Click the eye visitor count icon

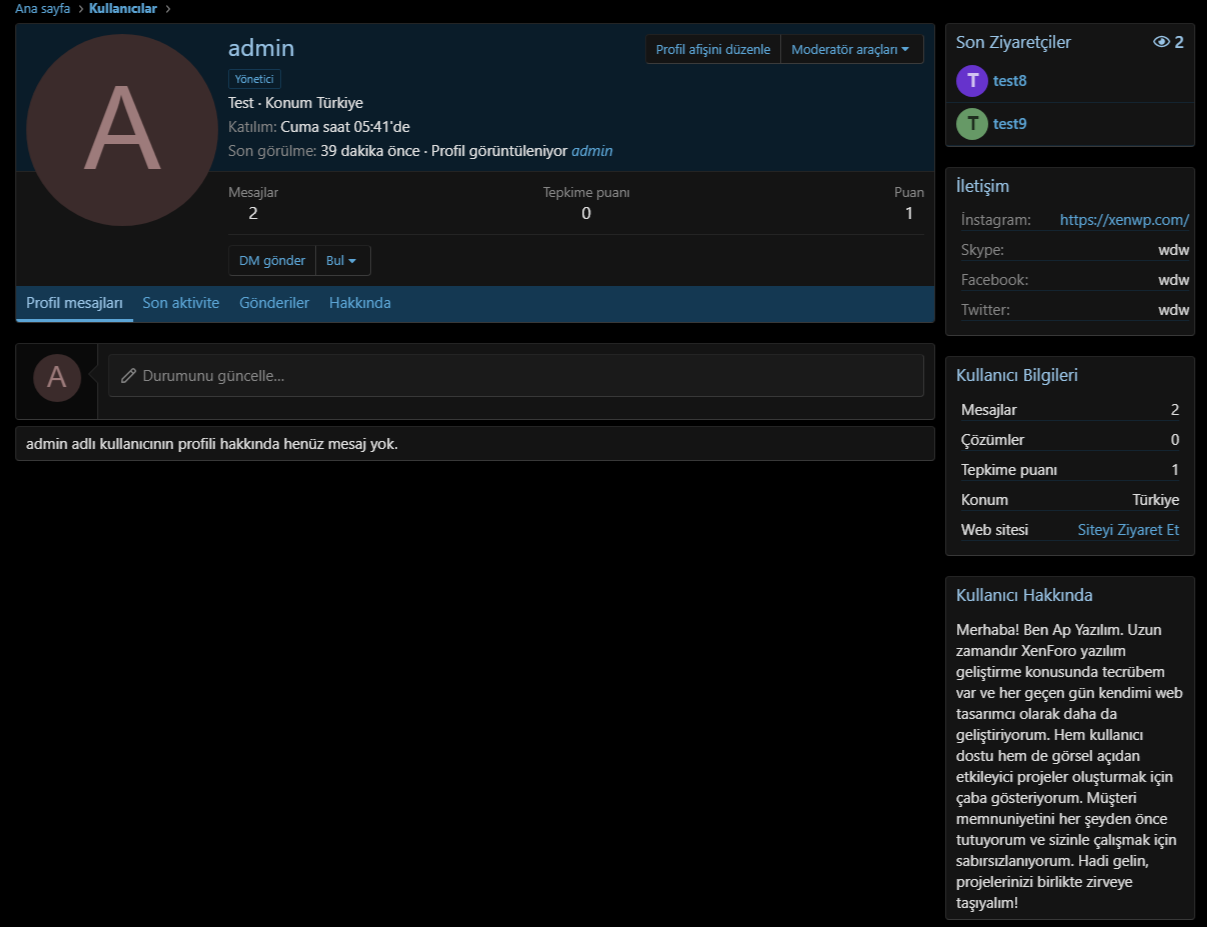(x=1161, y=42)
